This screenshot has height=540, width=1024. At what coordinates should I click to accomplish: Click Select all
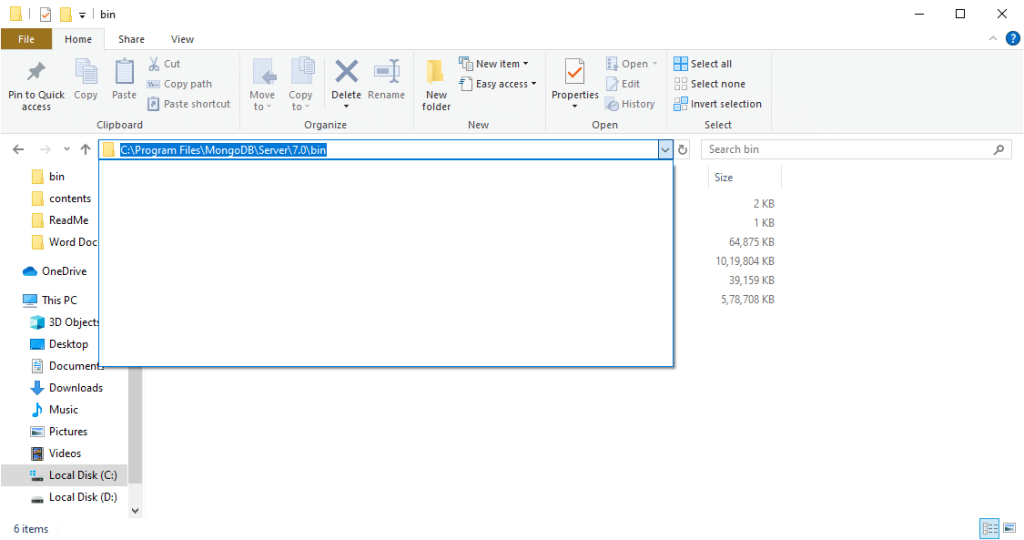703,63
